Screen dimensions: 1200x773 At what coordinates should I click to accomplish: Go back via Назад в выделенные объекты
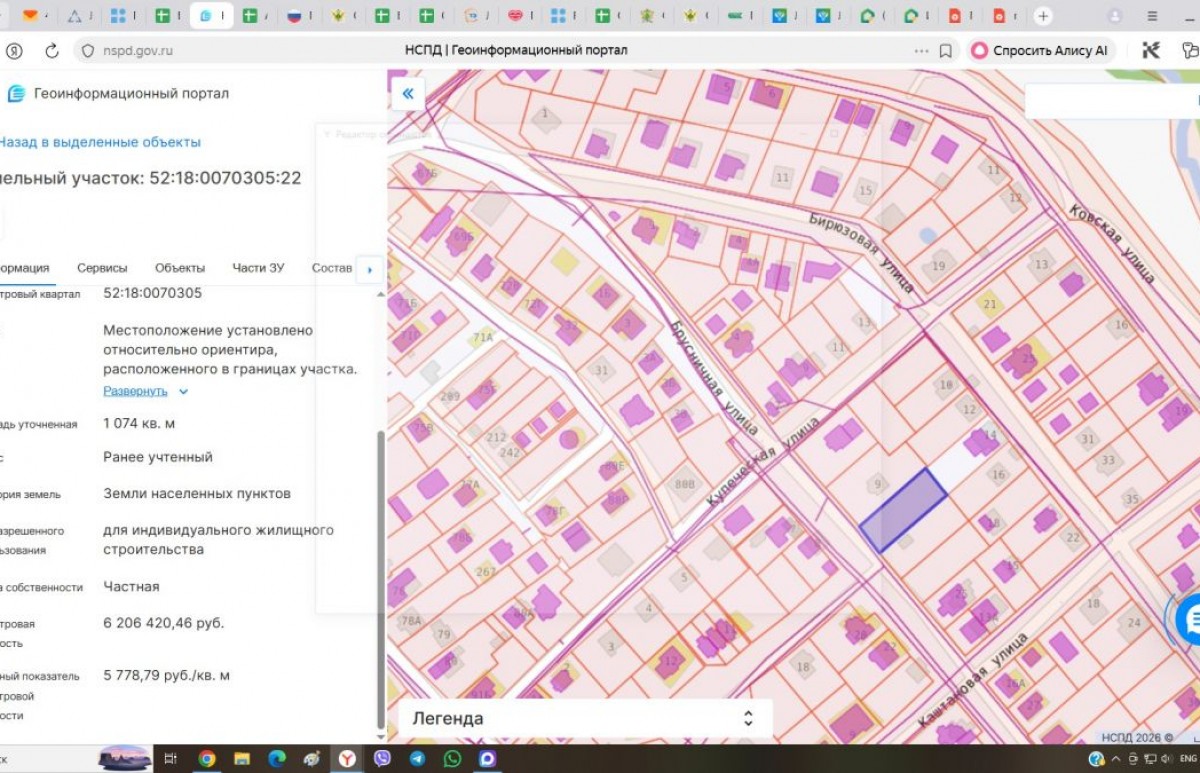pyautogui.click(x=100, y=142)
